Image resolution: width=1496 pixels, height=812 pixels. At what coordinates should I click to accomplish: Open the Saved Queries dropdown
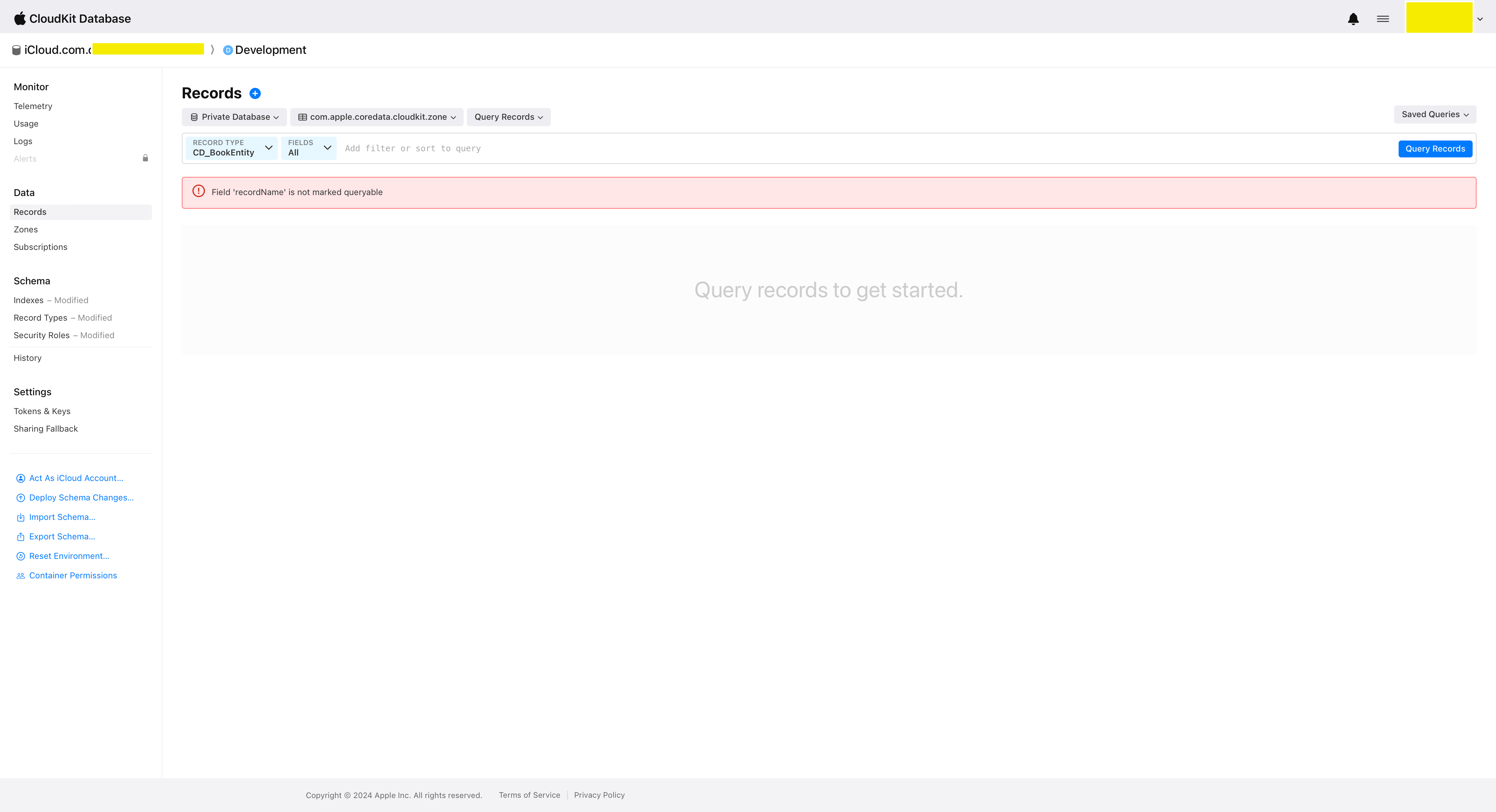pyautogui.click(x=1434, y=114)
